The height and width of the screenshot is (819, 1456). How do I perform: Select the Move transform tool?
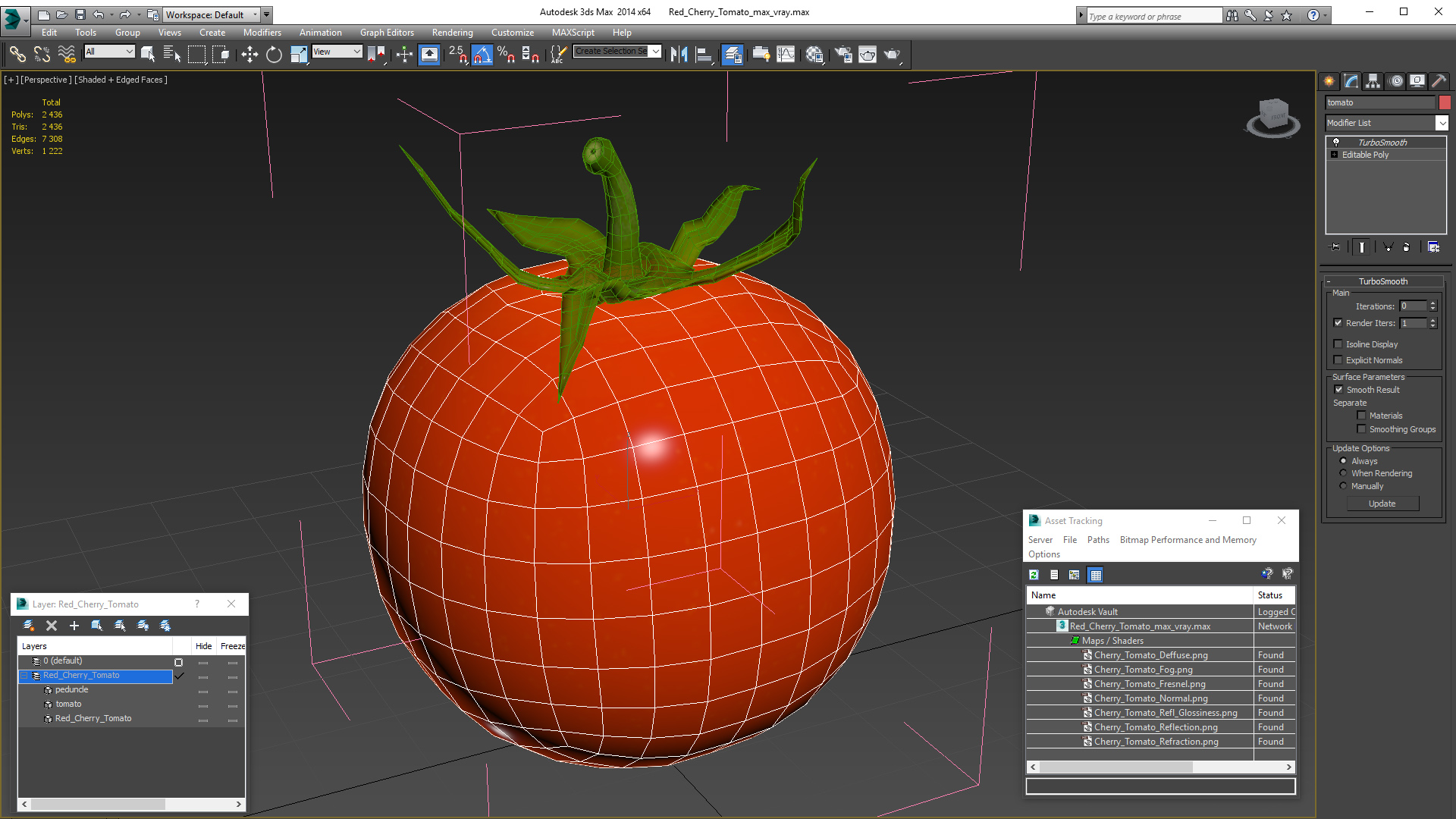249,54
